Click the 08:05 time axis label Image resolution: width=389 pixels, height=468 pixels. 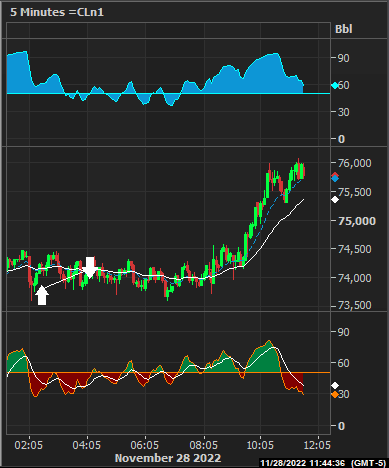[x=203, y=445]
